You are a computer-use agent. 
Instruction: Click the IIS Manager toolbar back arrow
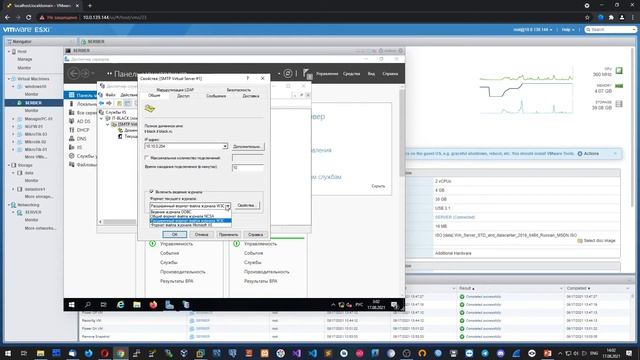[x=102, y=103]
